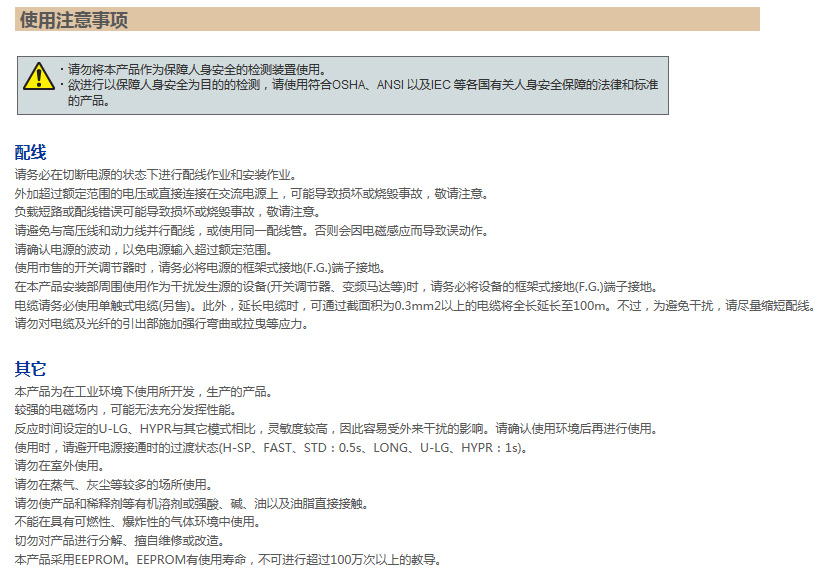
Task: Click the line 请勿在室外使用
Action: [61, 466]
